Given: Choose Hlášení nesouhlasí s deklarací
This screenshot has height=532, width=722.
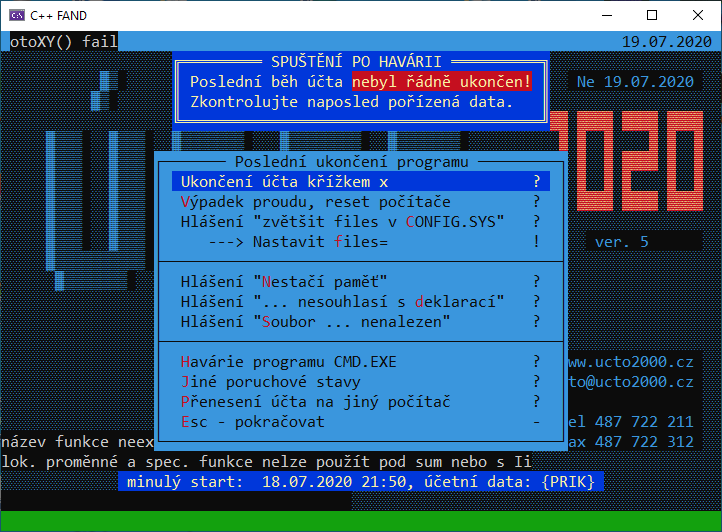Looking at the screenshot, I should click(x=342, y=302).
